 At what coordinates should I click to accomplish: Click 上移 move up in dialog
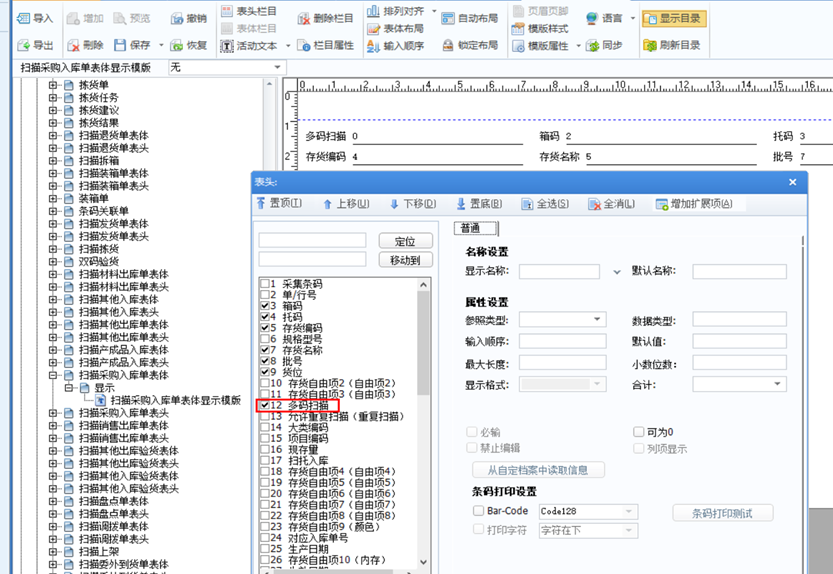tap(346, 204)
